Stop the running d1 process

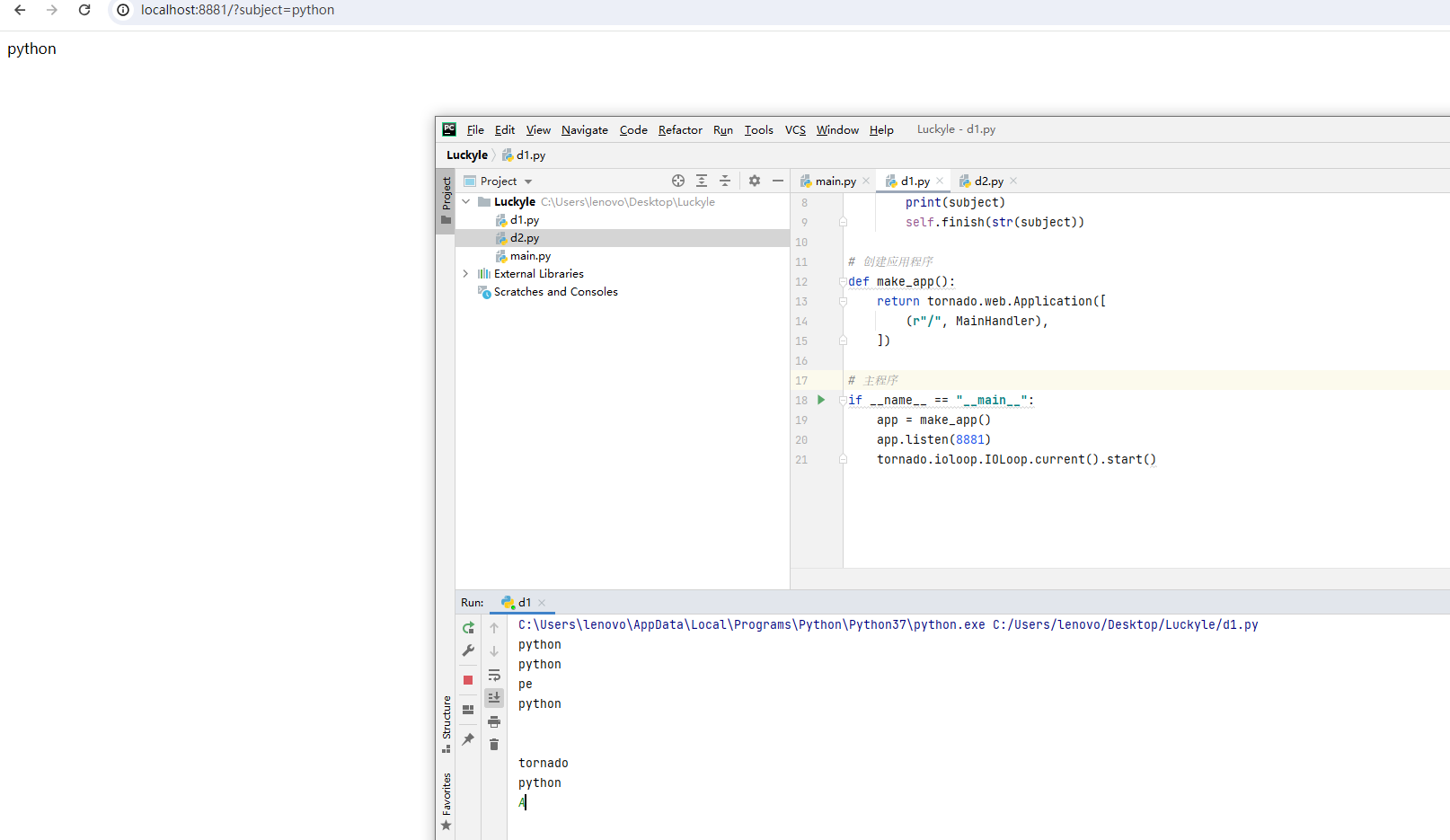click(468, 680)
